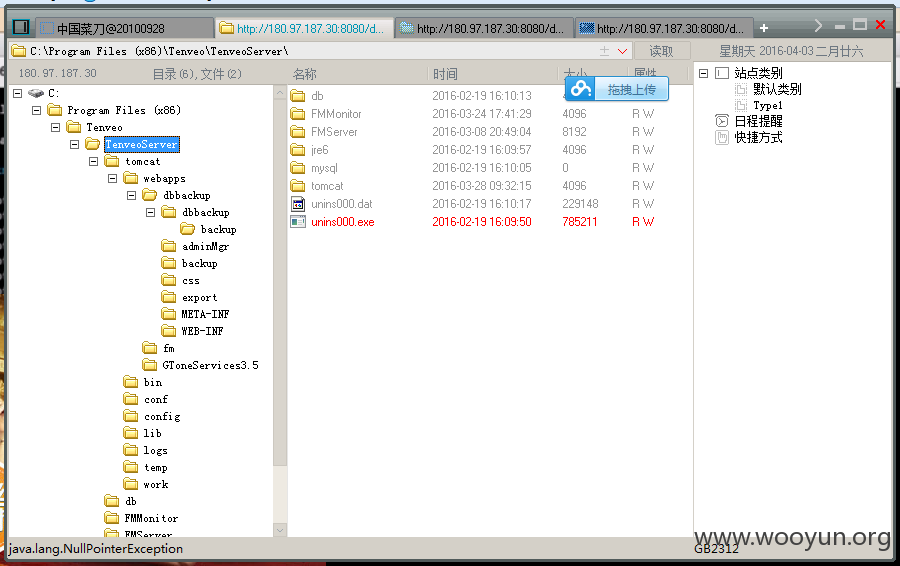Click the chevron arrow next to the window controls

(818, 26)
